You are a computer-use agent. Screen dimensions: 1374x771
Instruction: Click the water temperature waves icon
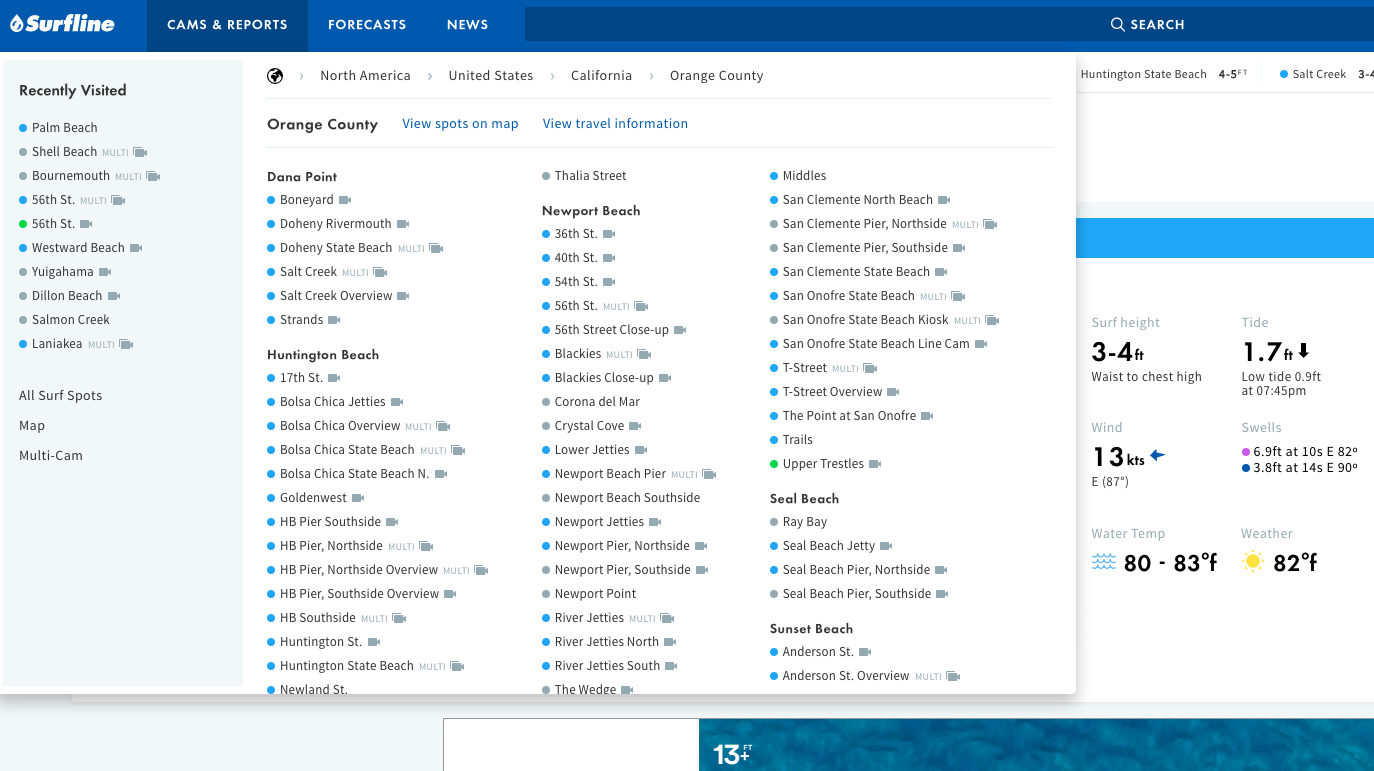click(1103, 562)
